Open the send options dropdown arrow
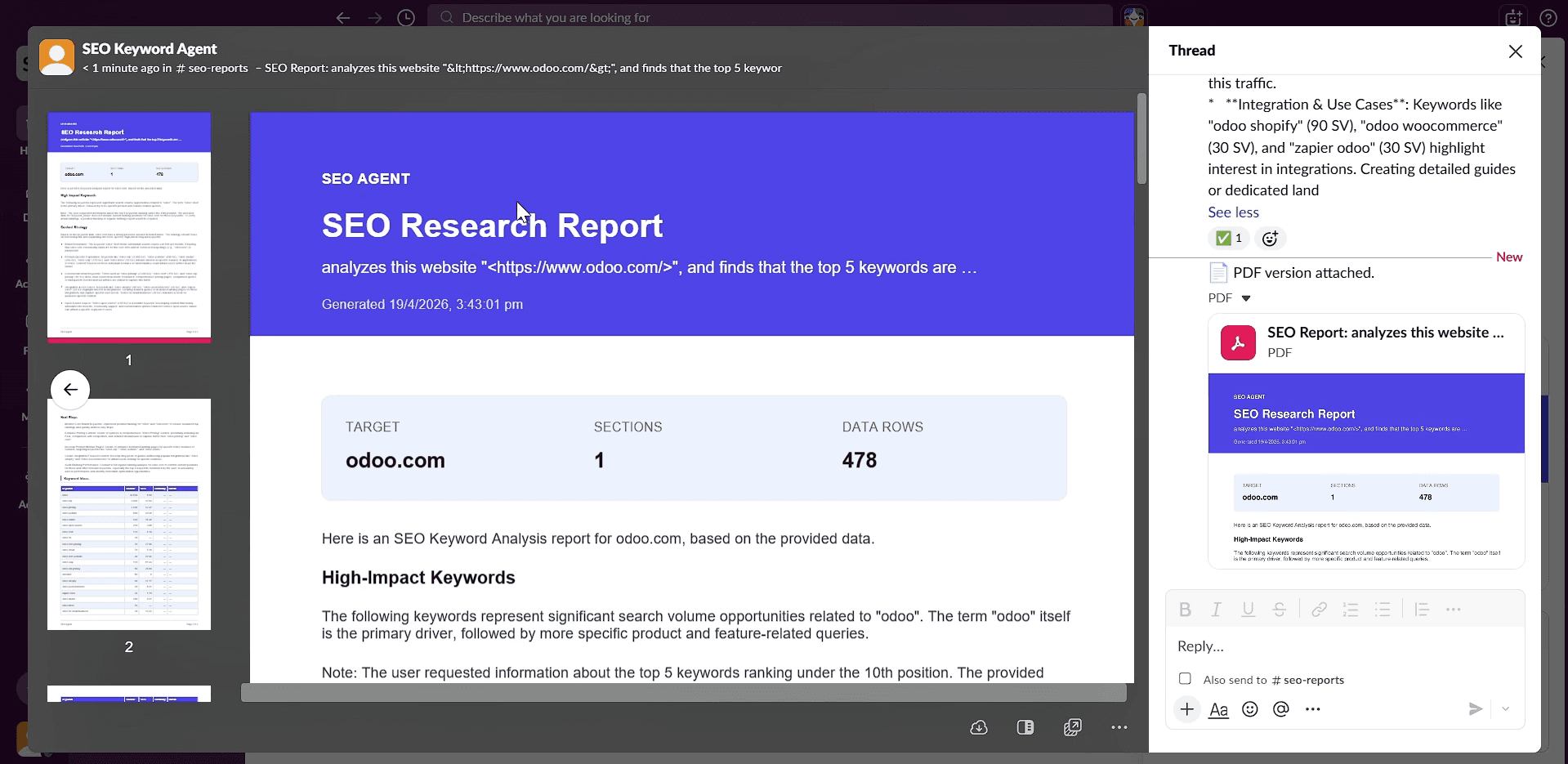 1506,709
